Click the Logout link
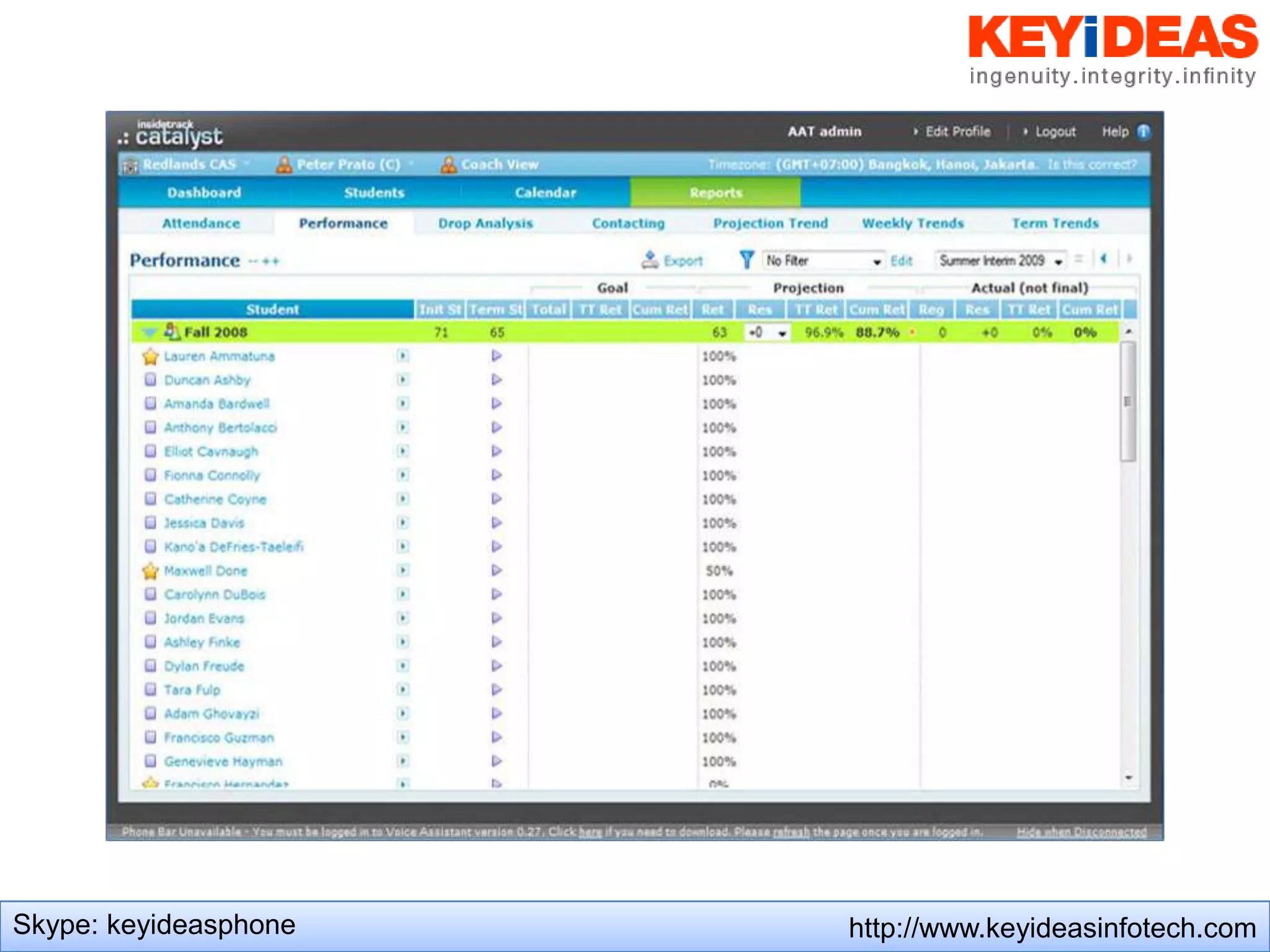The height and width of the screenshot is (952, 1270). coord(1055,131)
